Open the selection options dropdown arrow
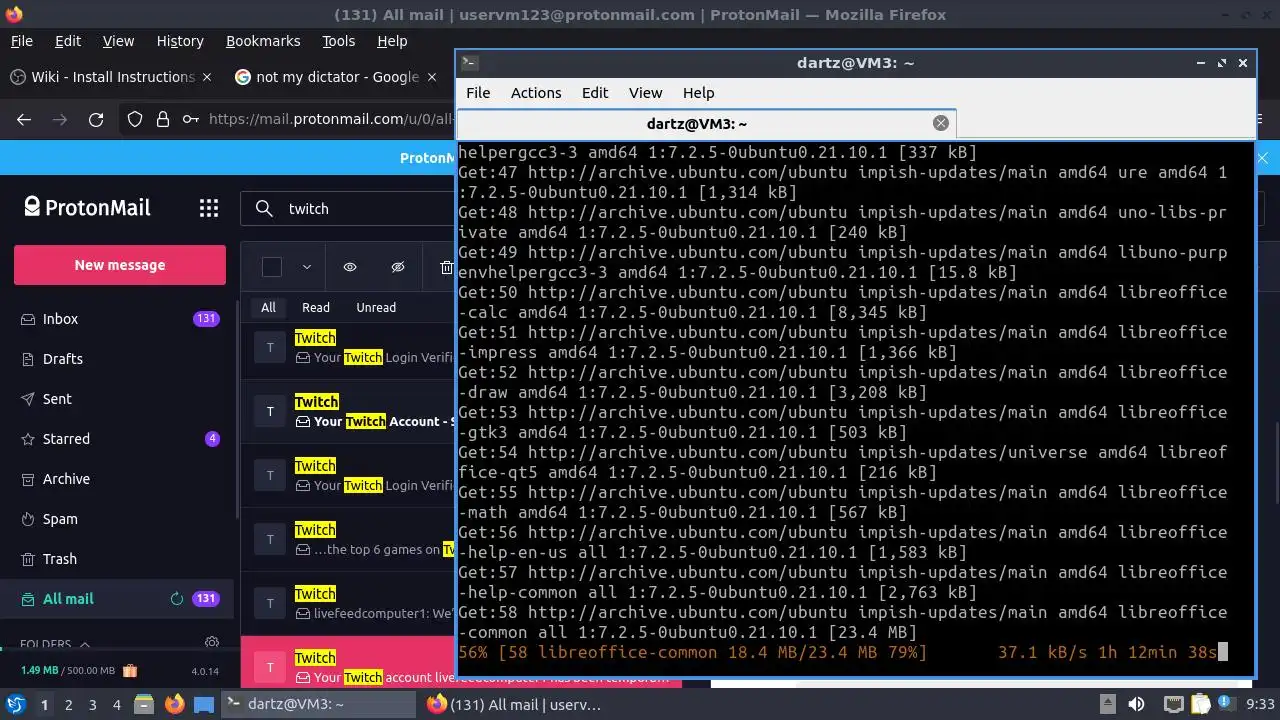This screenshot has height=720, width=1280. point(307,267)
